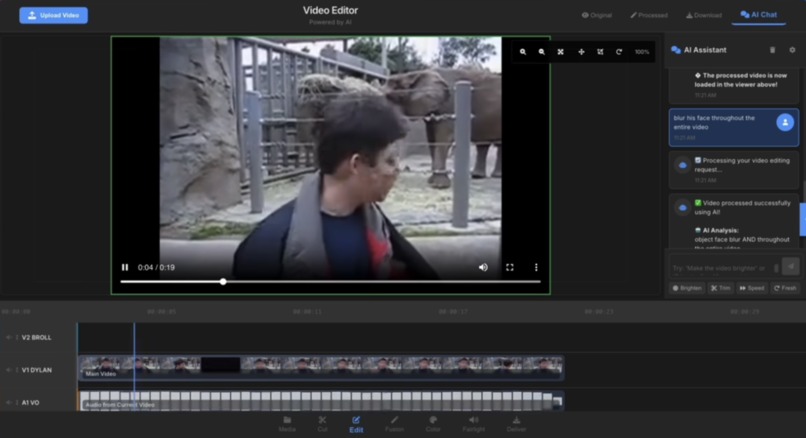Screen dimensions: 806x438
Task: Click the black gap segment in Main Video clip
Action: tap(221, 365)
